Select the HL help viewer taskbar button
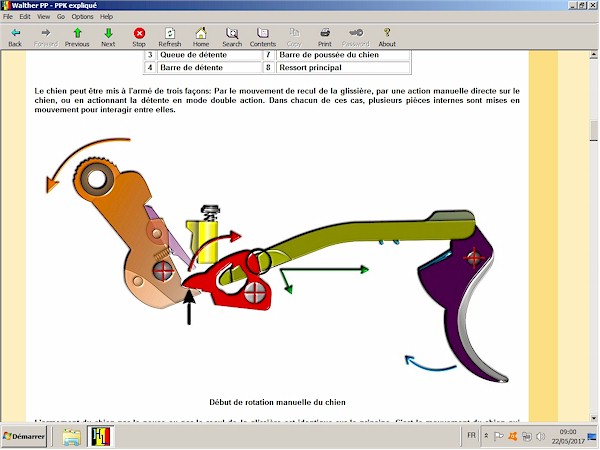The height and width of the screenshot is (450, 600). 101,437
